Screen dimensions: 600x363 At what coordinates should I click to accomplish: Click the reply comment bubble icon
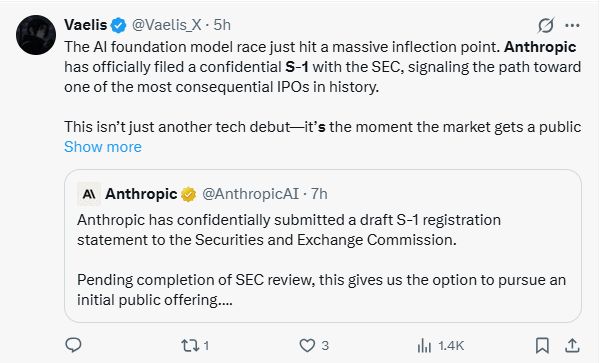coord(73,345)
